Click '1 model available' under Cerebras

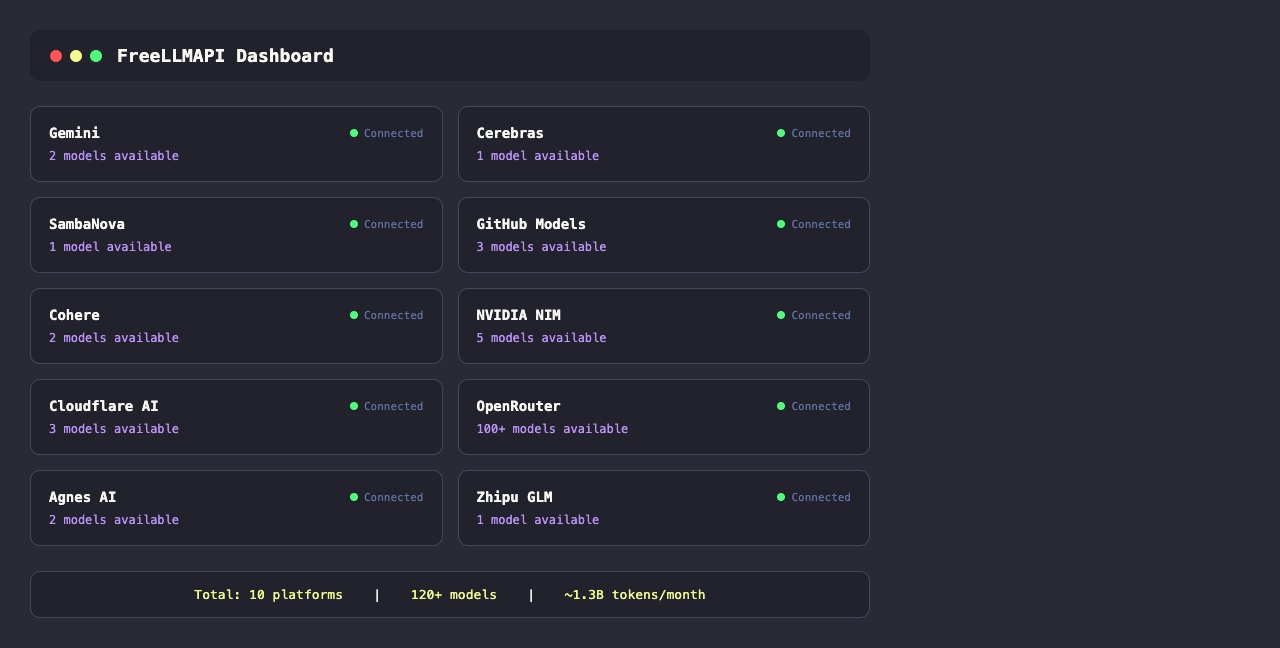point(538,156)
